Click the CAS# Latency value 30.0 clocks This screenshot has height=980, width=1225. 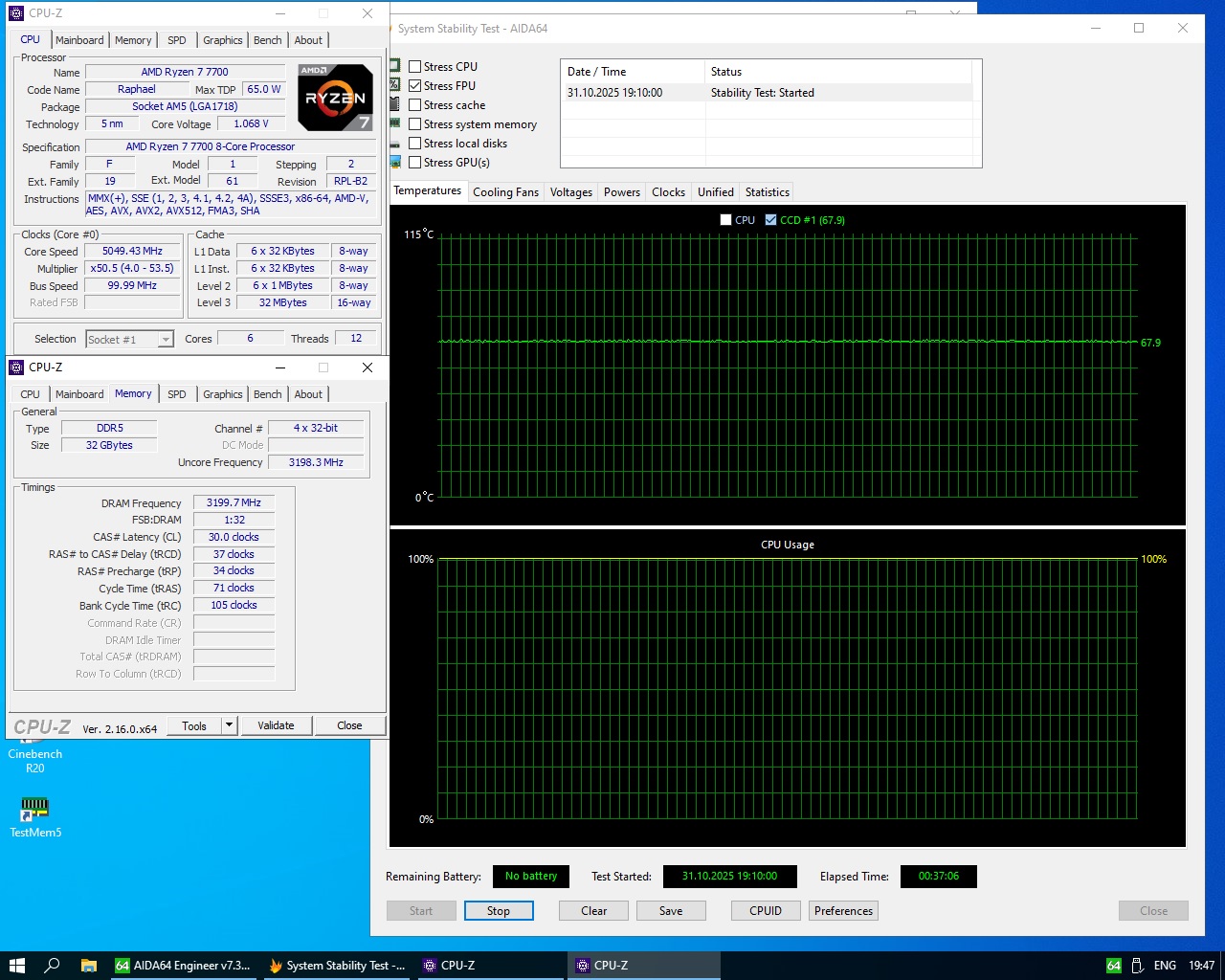234,537
